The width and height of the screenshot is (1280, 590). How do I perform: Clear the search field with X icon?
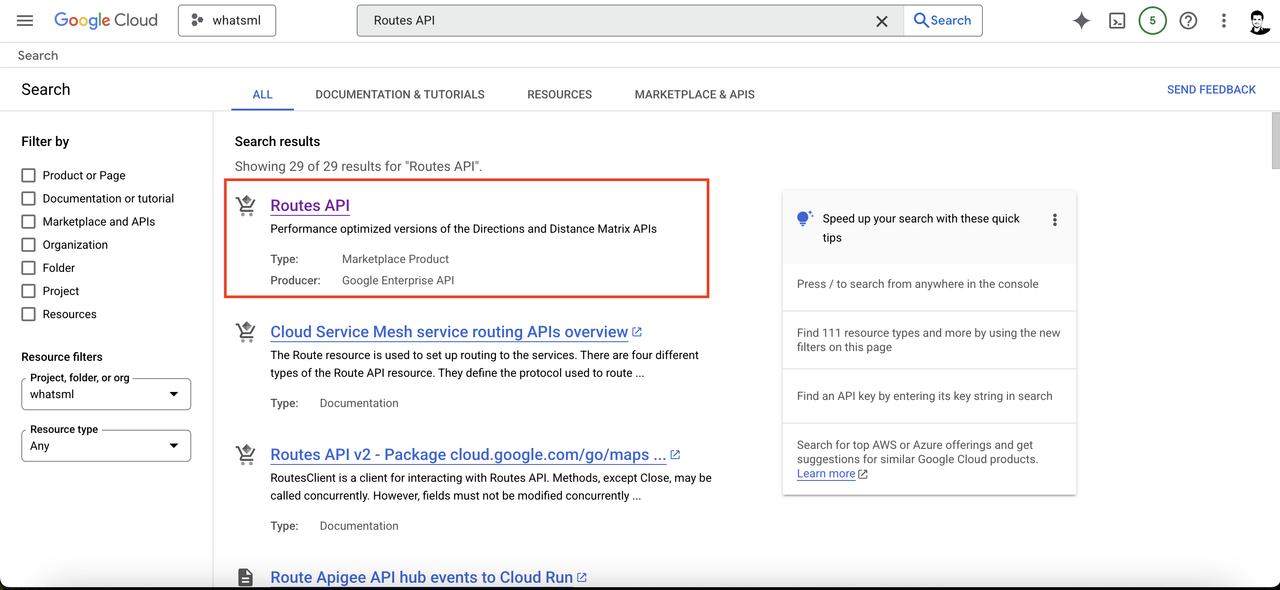[x=882, y=21]
